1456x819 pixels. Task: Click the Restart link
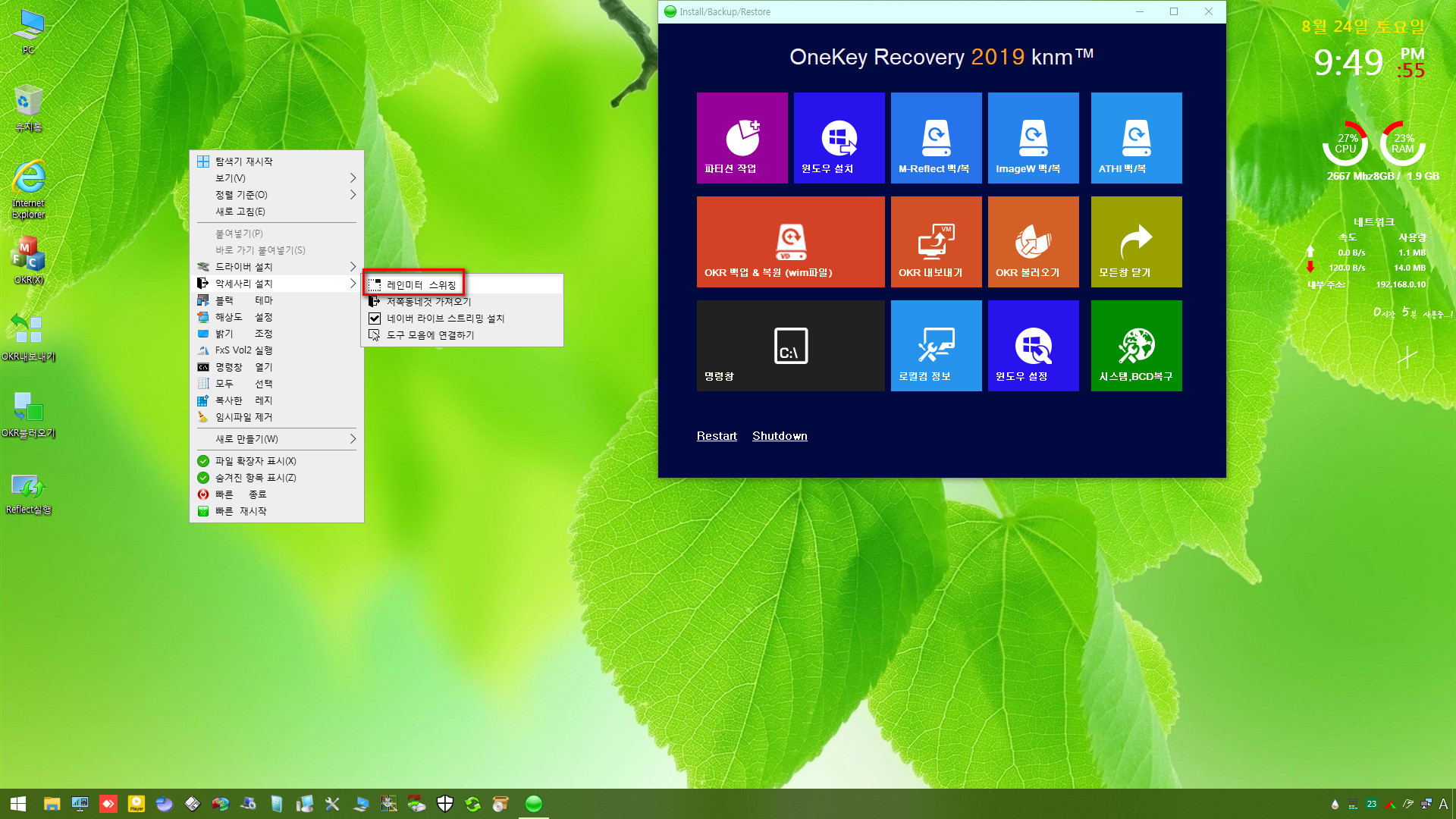tap(717, 436)
